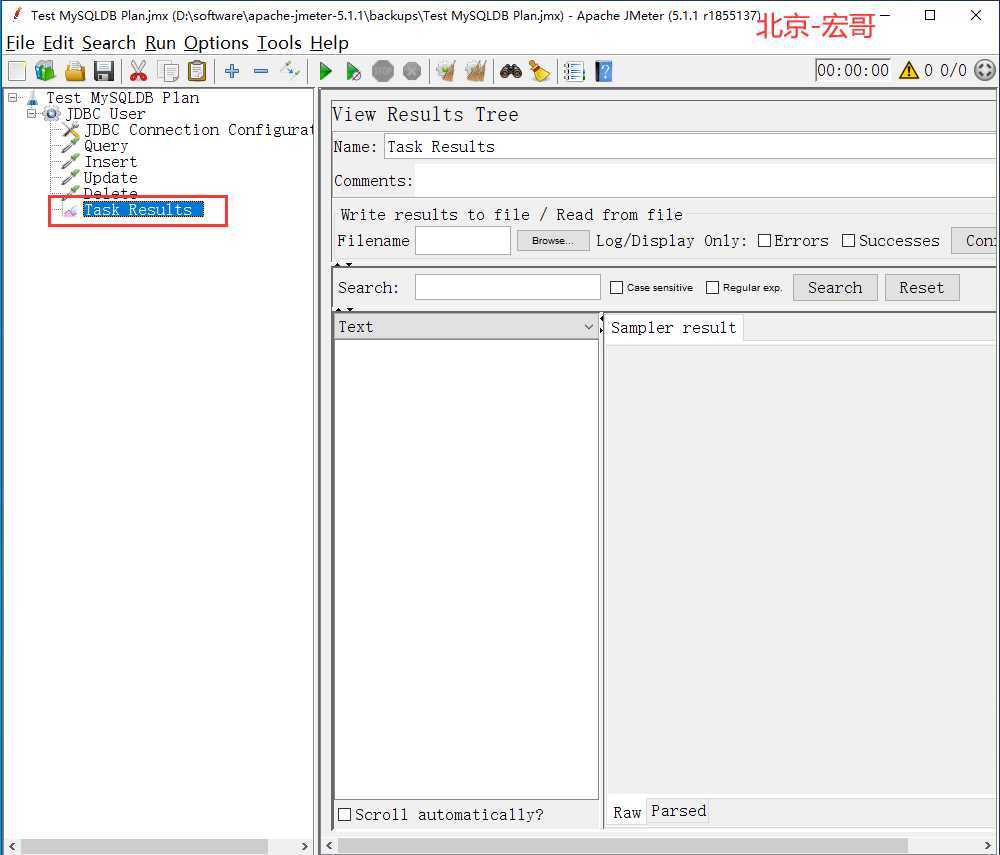Collapse the Test MySQLDB Plan tree node

pos(13,98)
